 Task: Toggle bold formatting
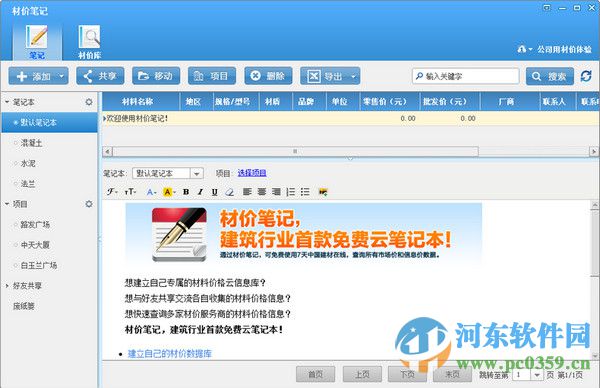pyautogui.click(x=186, y=192)
